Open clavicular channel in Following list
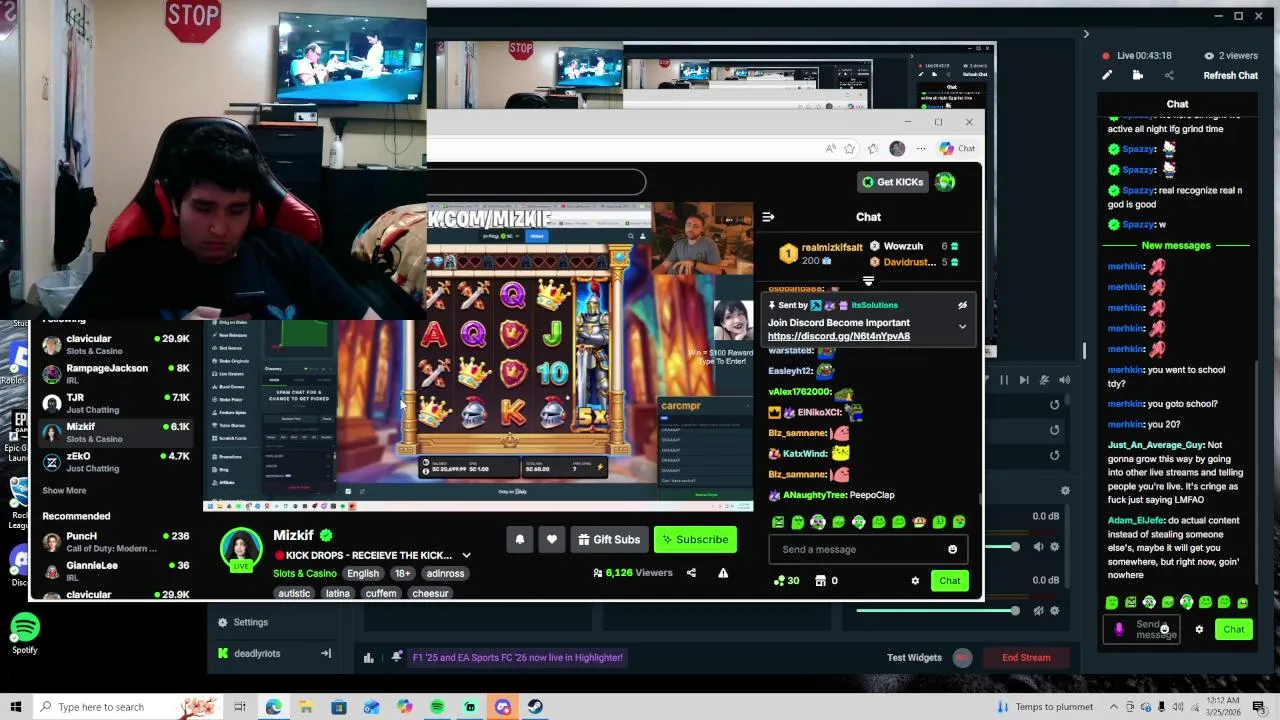Image resolution: width=1280 pixels, height=720 pixels. tap(115, 344)
